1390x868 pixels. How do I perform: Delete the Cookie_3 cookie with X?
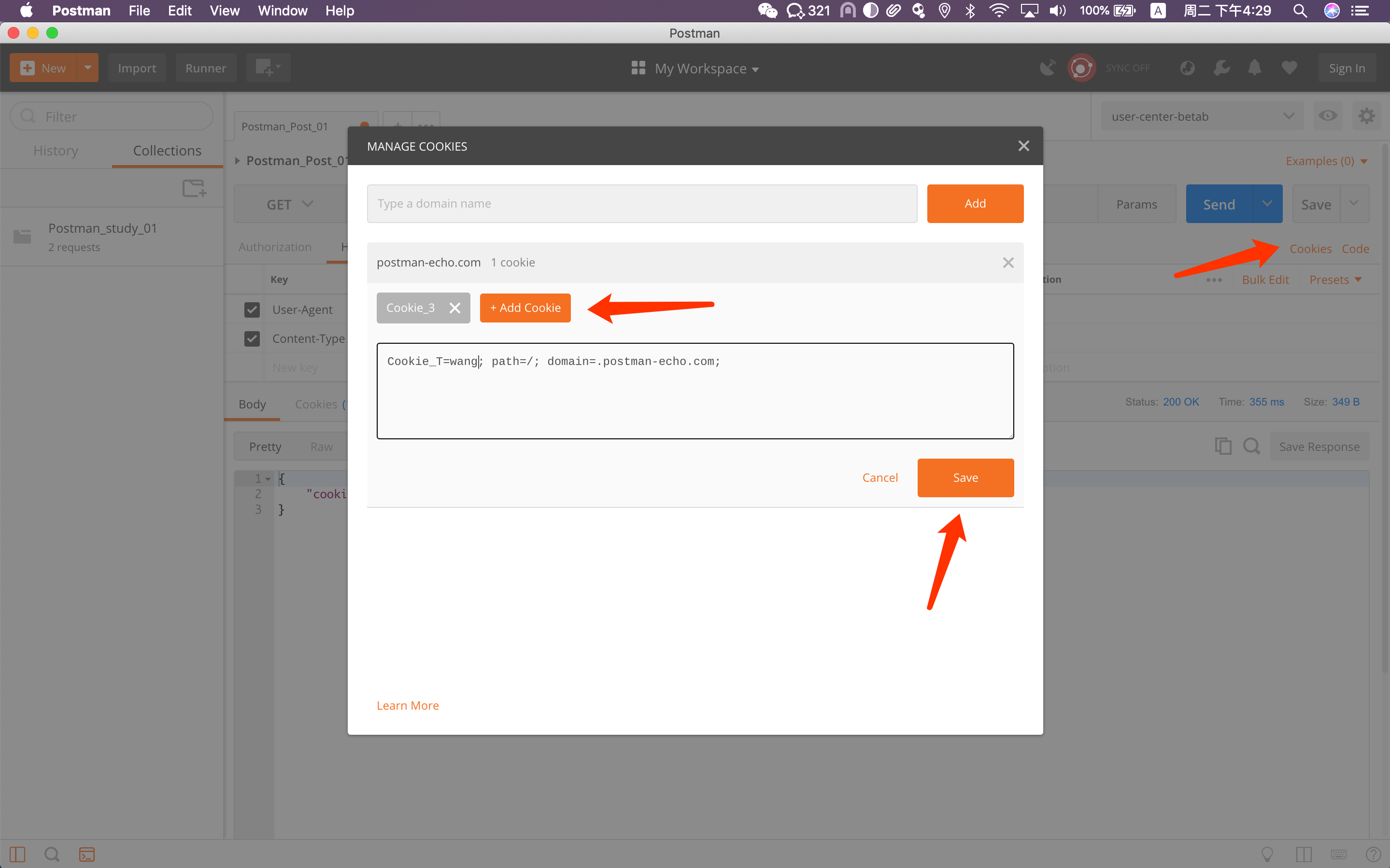point(455,308)
